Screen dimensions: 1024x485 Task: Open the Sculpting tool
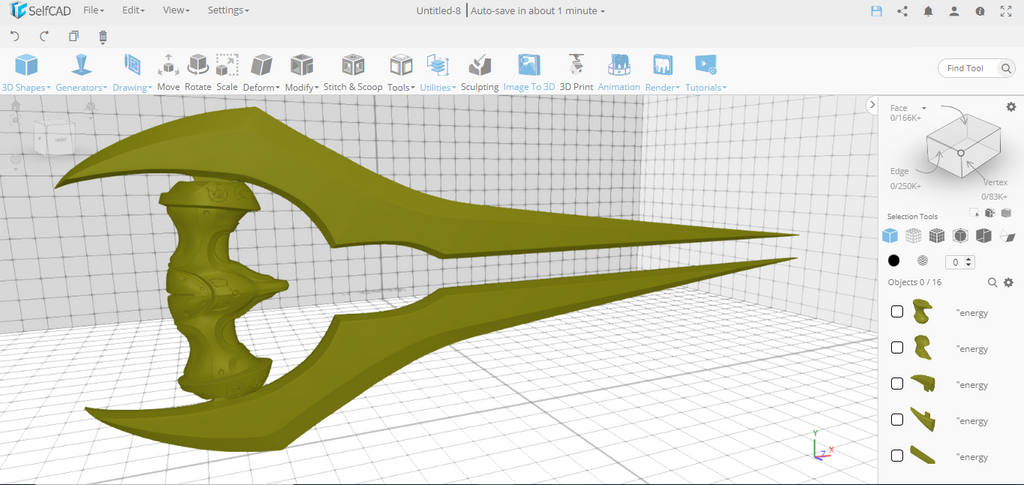click(x=479, y=72)
